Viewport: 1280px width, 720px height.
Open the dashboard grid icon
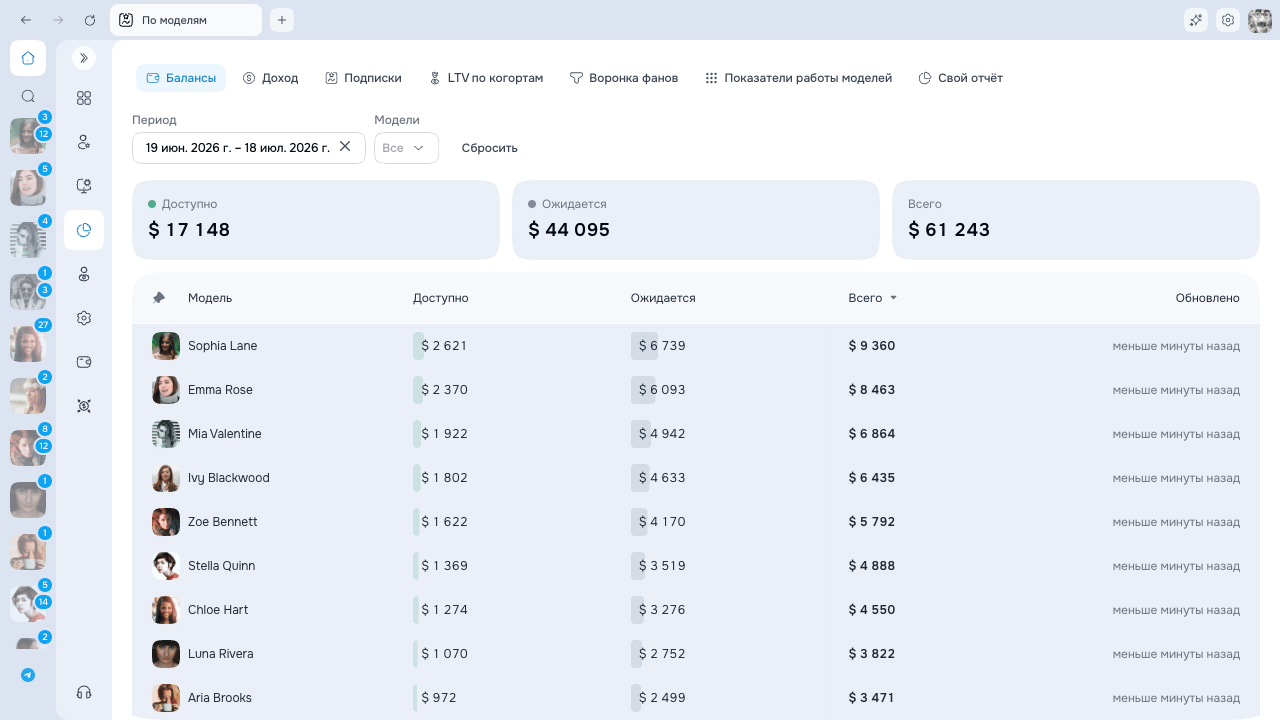pos(84,98)
